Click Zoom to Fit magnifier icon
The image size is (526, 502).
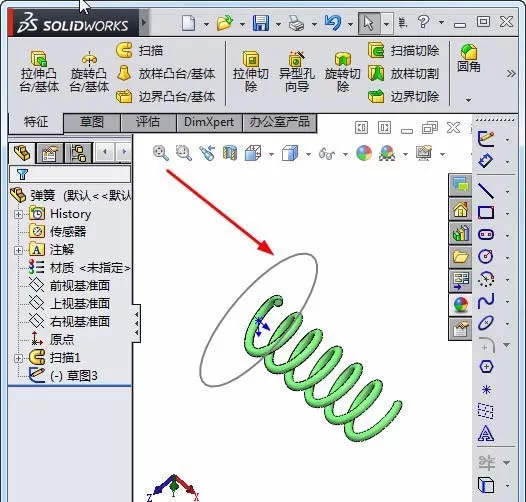tap(161, 153)
